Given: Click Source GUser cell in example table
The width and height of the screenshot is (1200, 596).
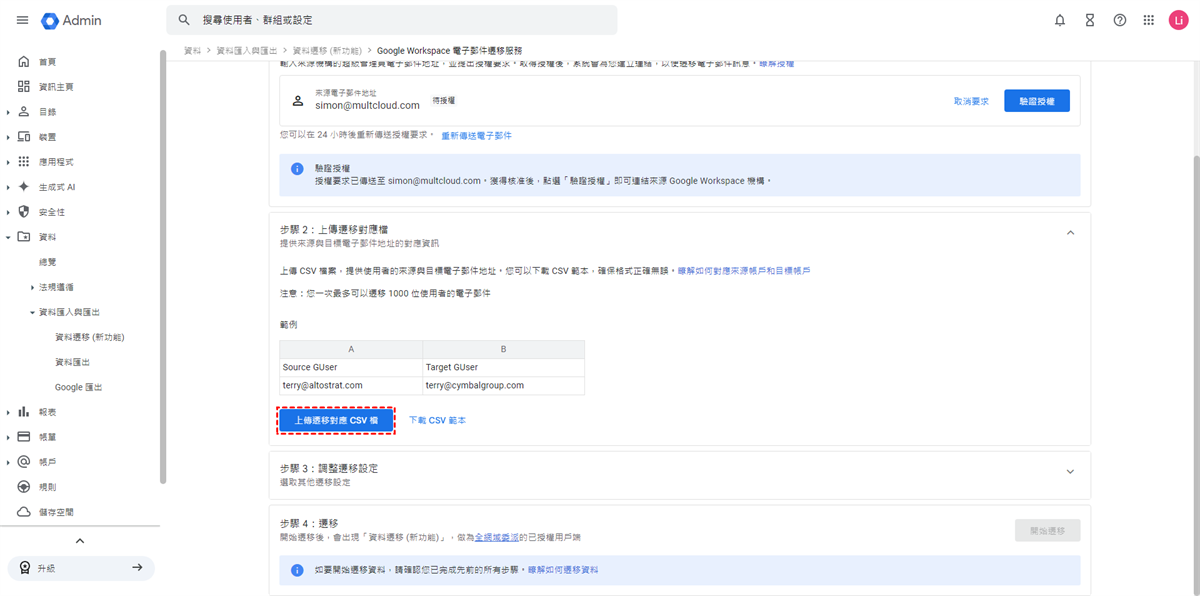Looking at the screenshot, I should coord(351,367).
